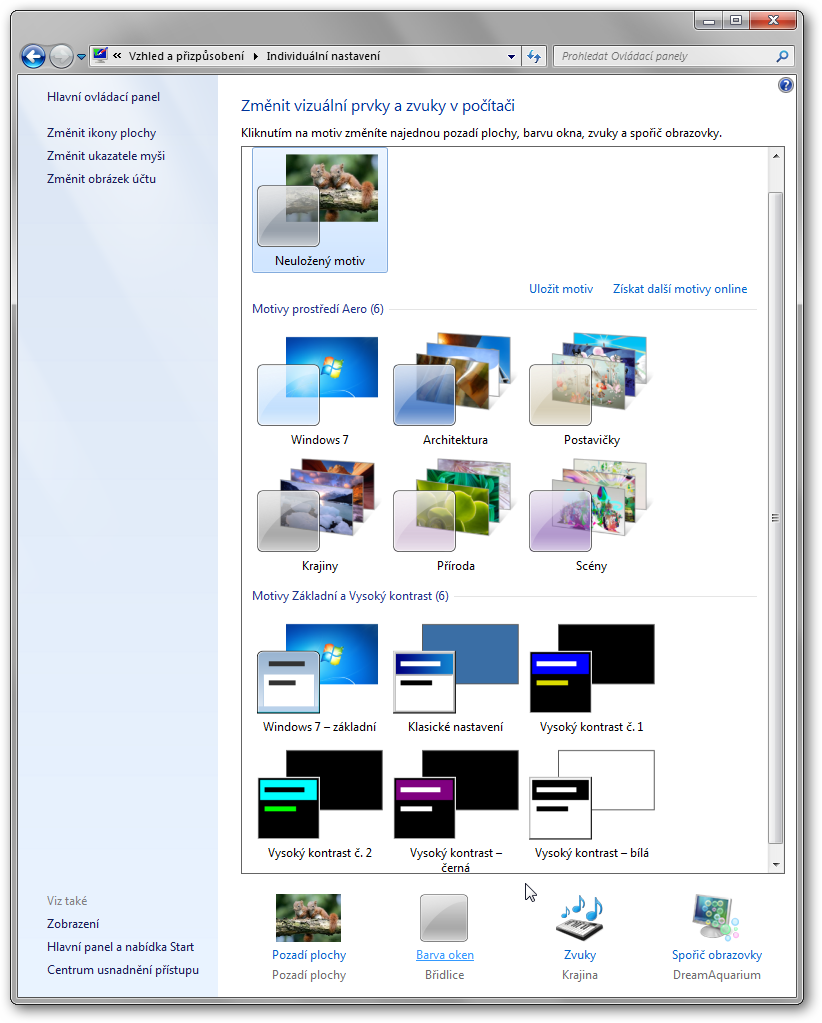Click the refresh button beside address bar
This screenshot has width=822, height=1023.
tap(534, 56)
